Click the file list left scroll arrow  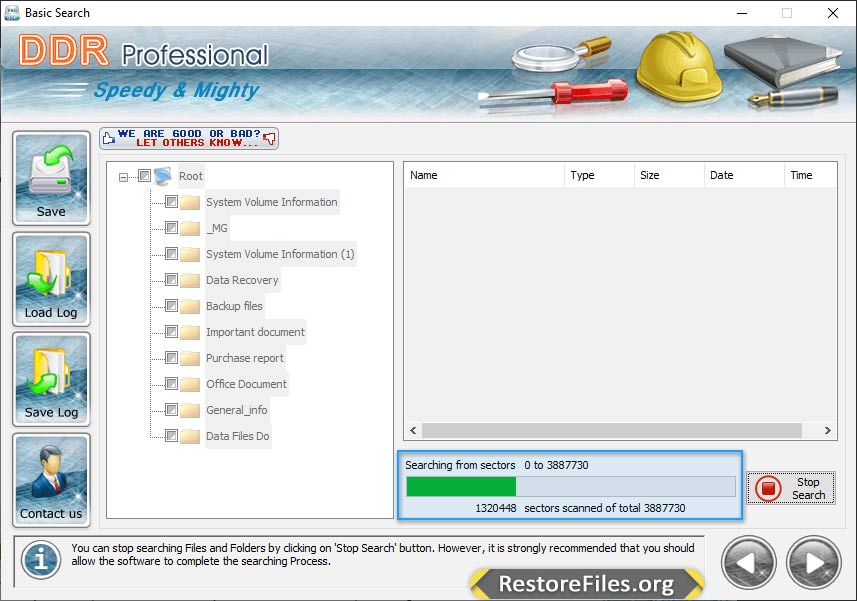(x=413, y=431)
